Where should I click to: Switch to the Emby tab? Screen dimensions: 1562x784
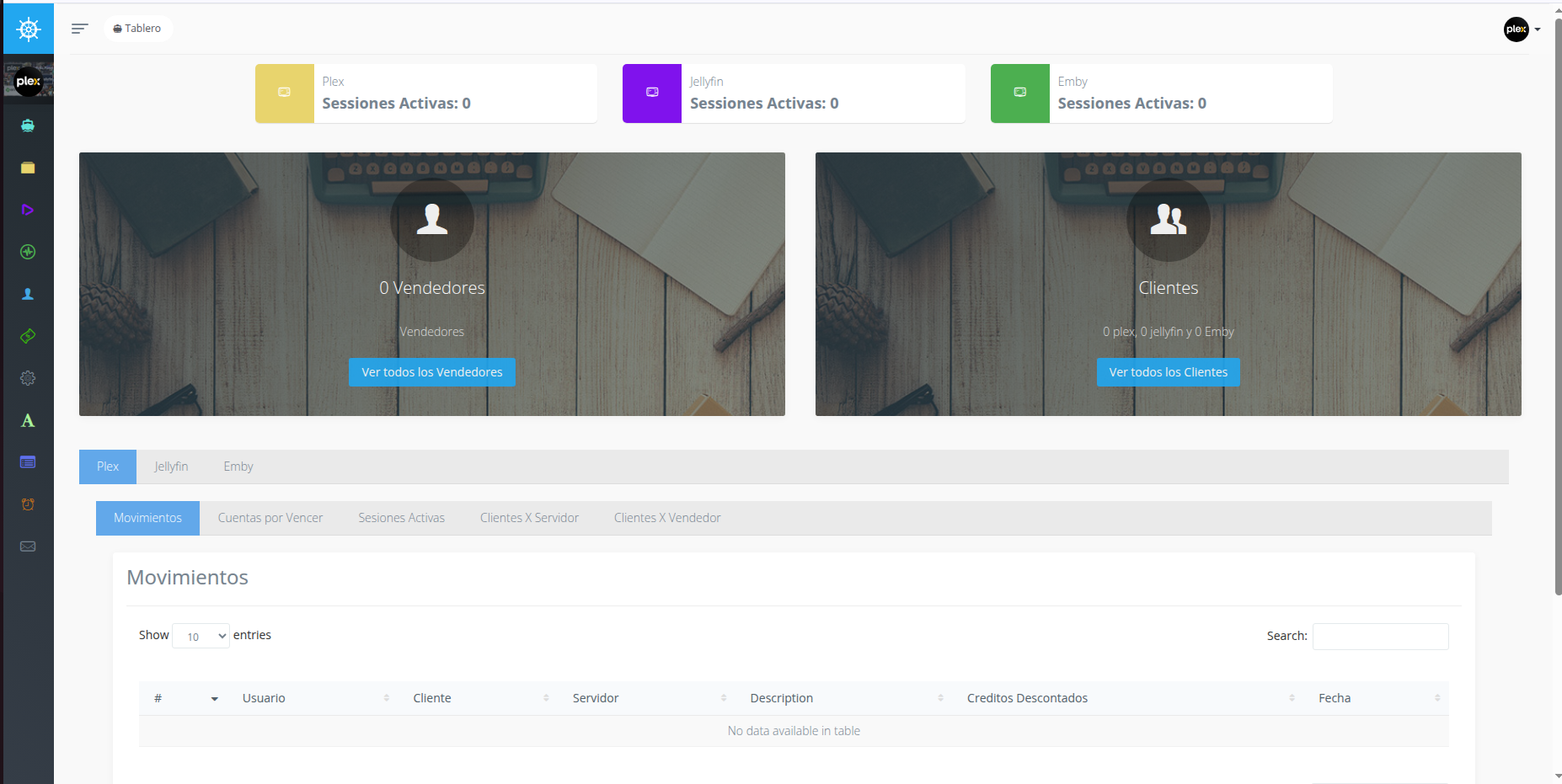coord(238,467)
